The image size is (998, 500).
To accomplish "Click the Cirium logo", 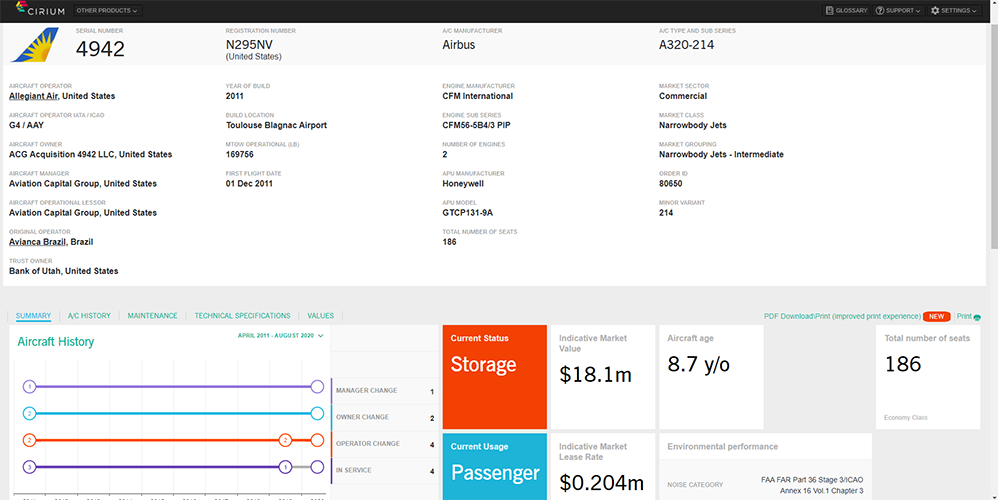I will [41, 10].
